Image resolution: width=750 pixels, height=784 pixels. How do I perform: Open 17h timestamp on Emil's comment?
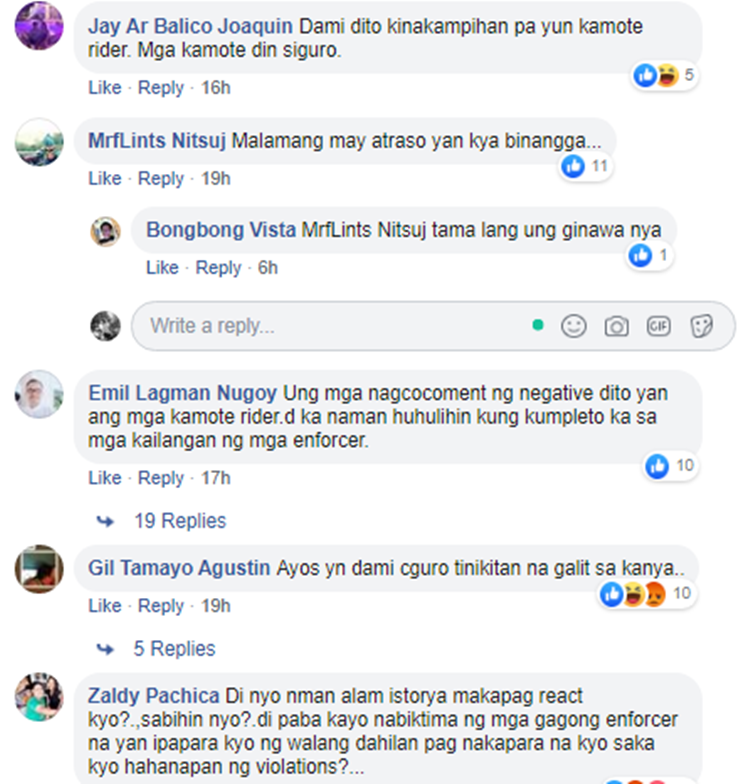(216, 478)
